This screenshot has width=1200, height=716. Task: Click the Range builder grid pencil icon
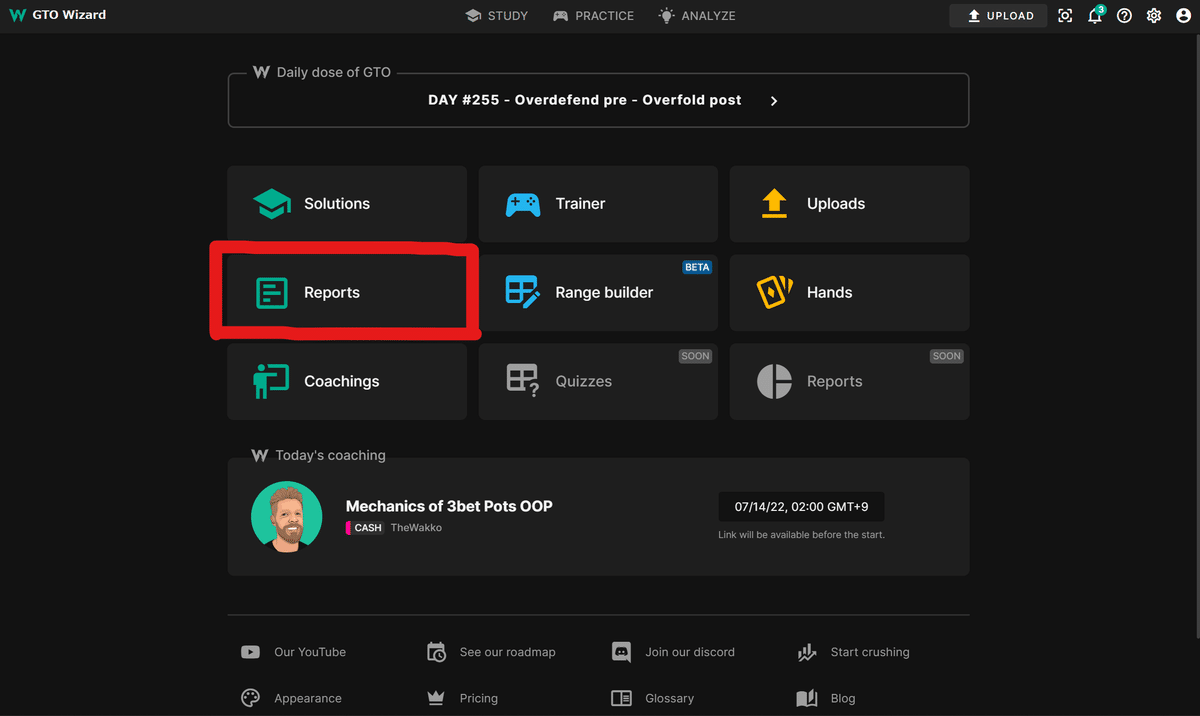click(523, 292)
